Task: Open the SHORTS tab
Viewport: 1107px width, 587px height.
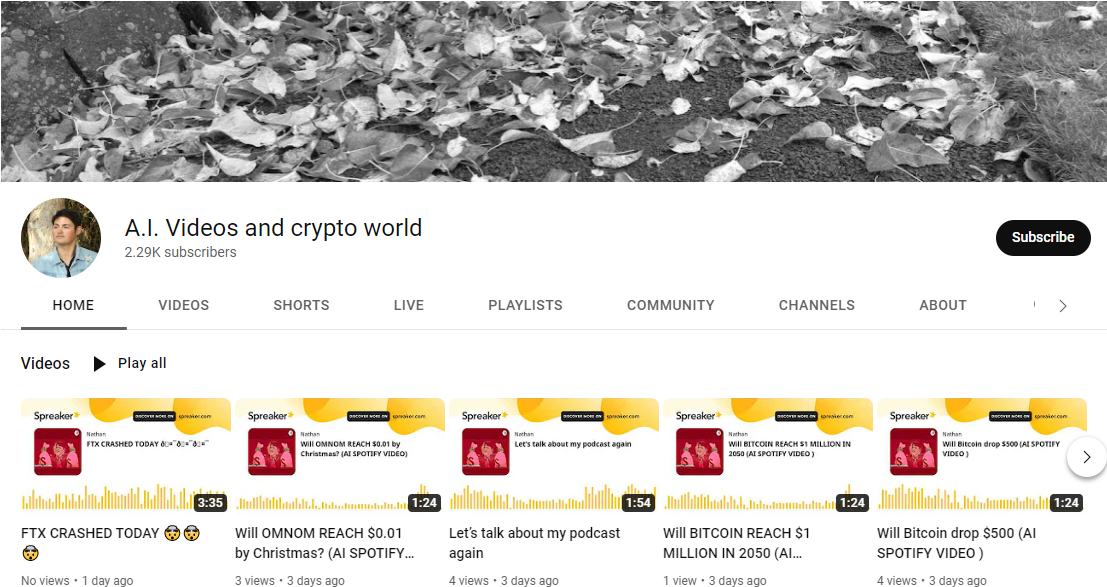Action: 301,305
